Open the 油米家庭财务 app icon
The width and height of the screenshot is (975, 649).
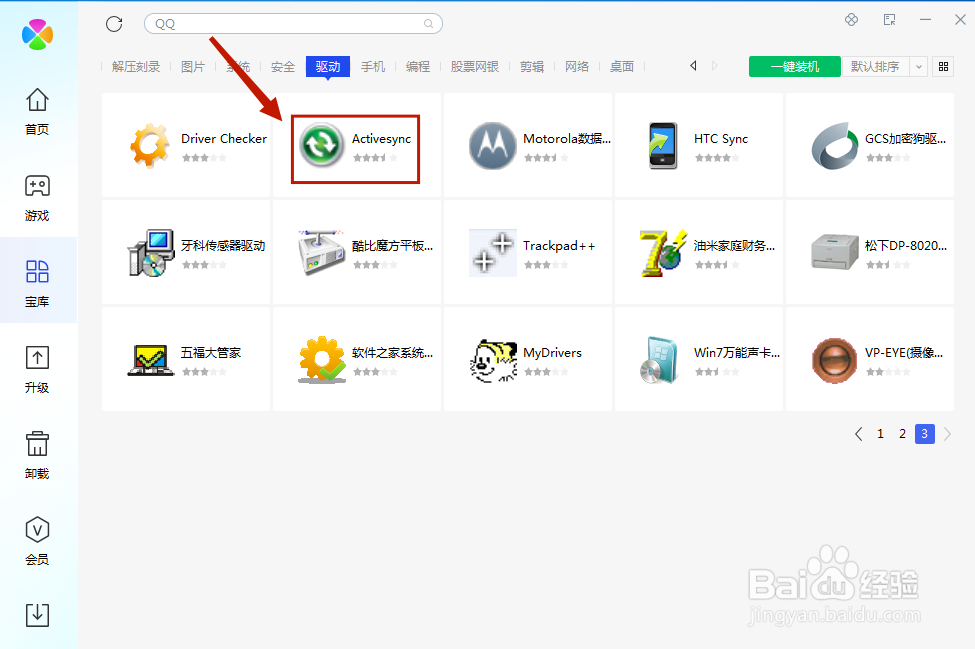coord(663,252)
